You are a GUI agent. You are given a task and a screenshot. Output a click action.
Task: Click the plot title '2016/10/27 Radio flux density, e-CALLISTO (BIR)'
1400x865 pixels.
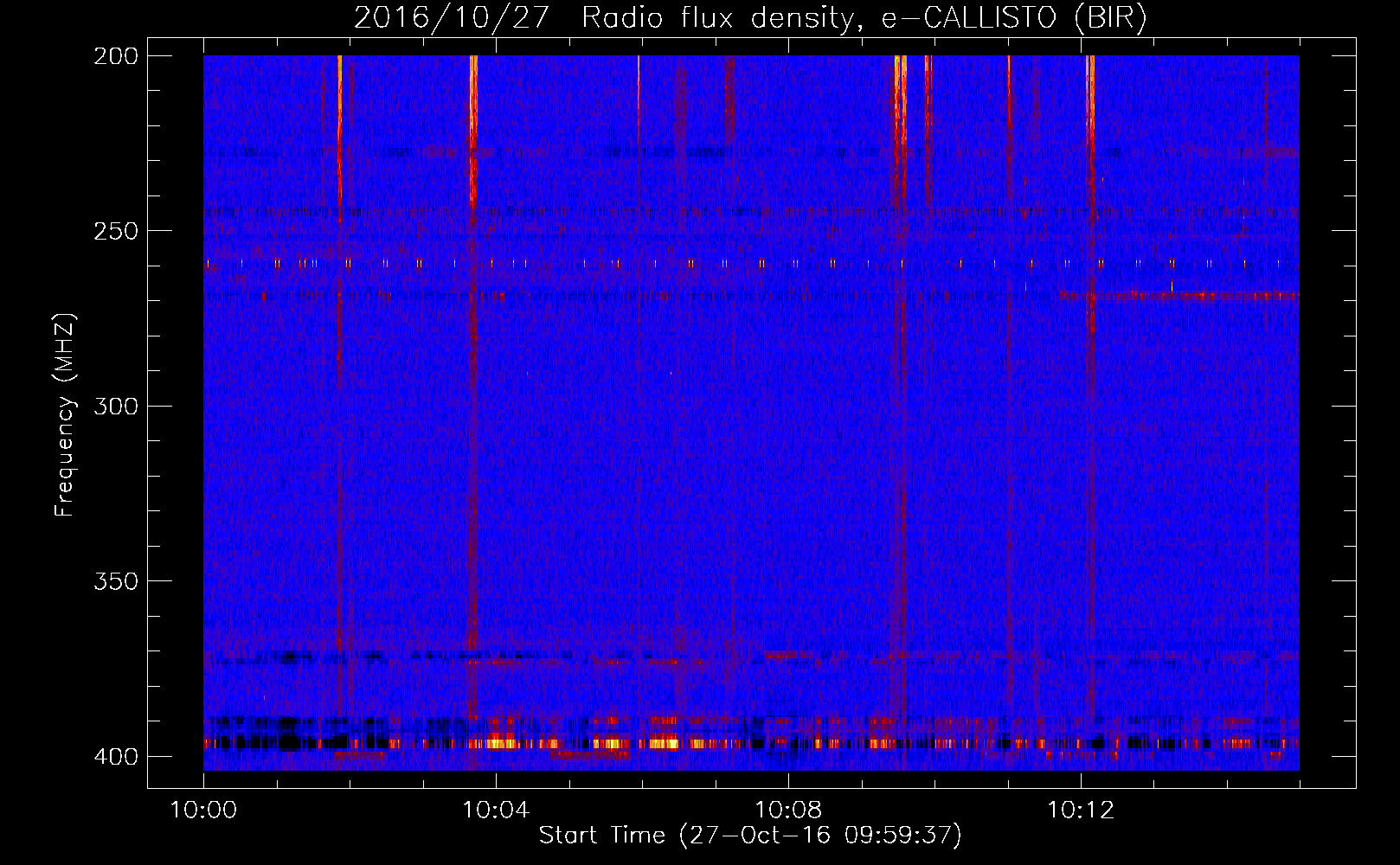(x=750, y=17)
